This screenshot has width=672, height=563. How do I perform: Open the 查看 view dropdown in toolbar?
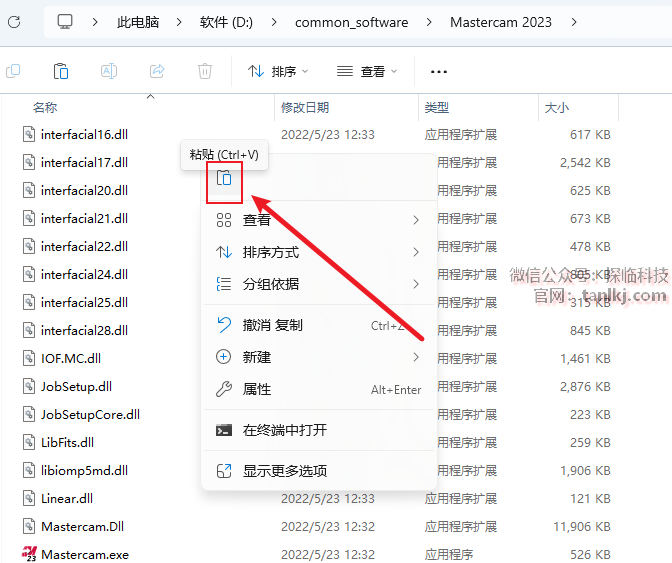tap(367, 71)
